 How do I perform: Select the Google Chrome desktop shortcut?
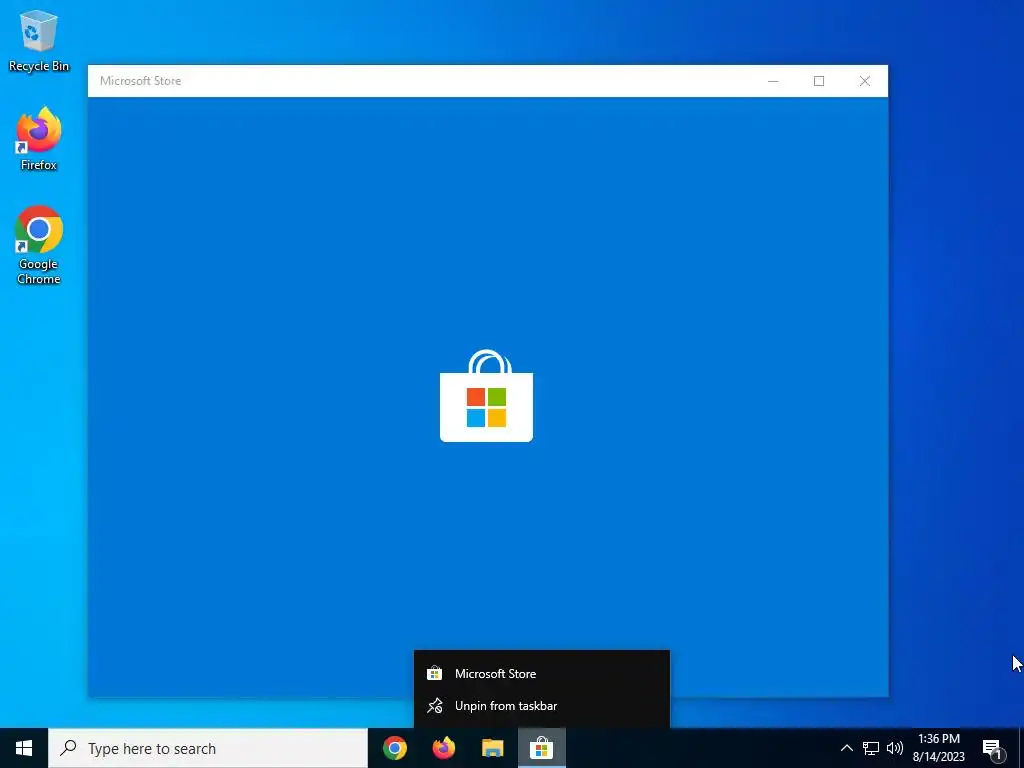39,245
